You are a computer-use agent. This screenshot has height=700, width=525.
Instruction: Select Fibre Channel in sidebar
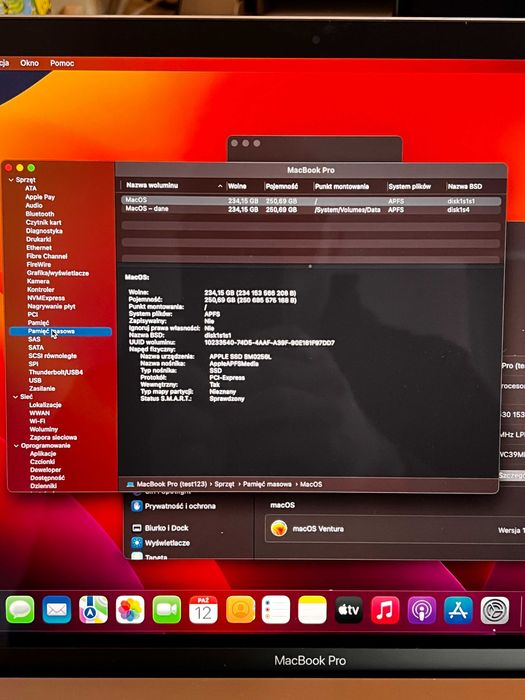tap(47, 256)
